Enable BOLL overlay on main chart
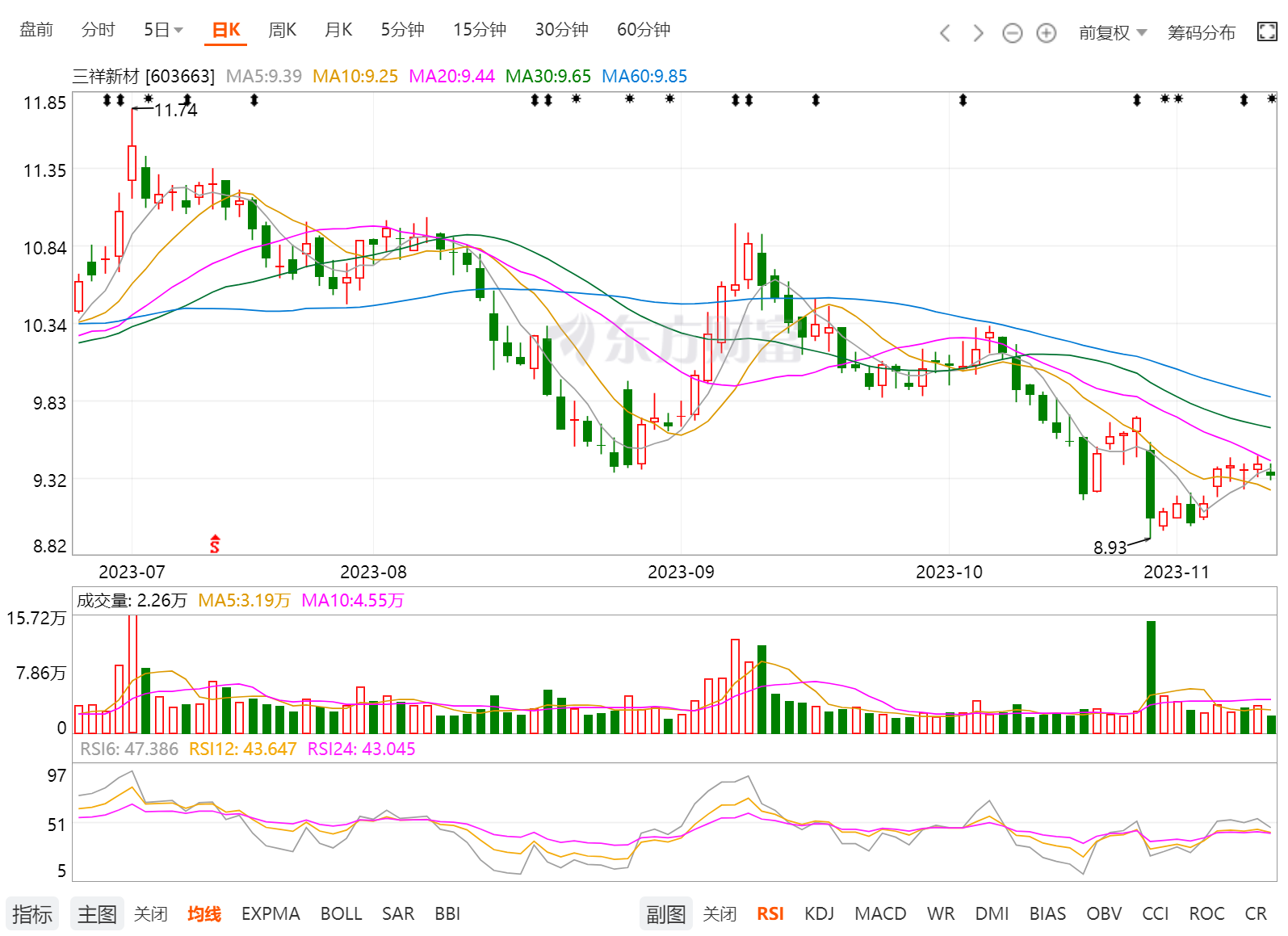 coord(341,914)
